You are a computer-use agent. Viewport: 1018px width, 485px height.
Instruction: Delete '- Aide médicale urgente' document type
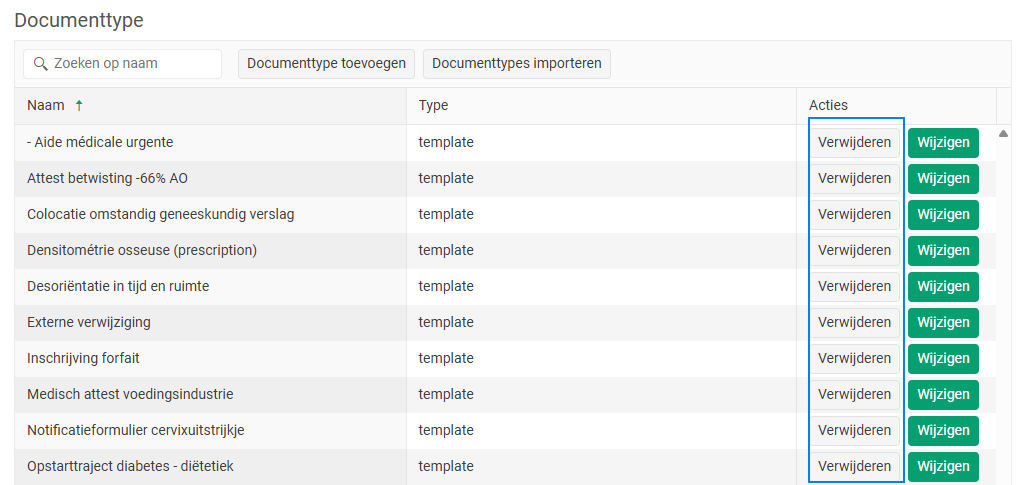click(x=854, y=143)
